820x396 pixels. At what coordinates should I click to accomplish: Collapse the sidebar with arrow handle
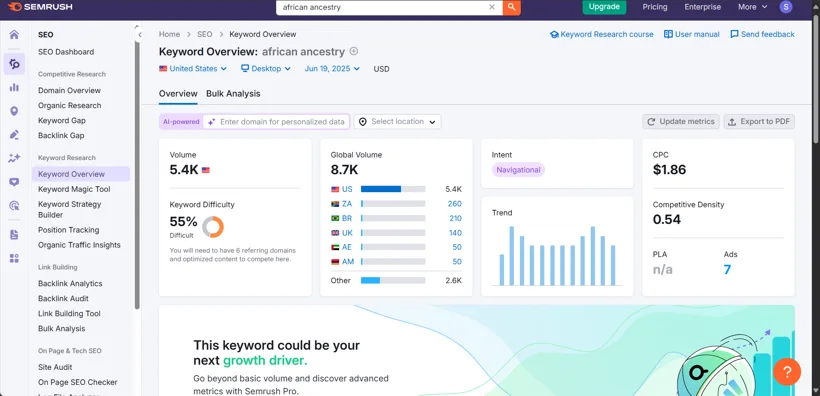pos(139,35)
